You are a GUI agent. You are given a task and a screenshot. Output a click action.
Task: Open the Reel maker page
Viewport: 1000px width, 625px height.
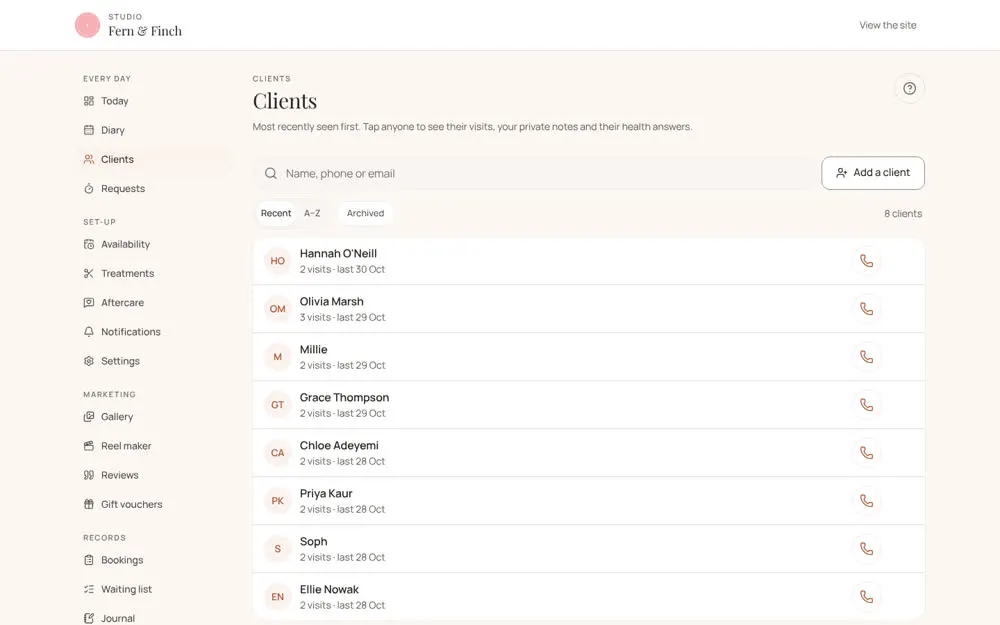[x=153, y=446]
